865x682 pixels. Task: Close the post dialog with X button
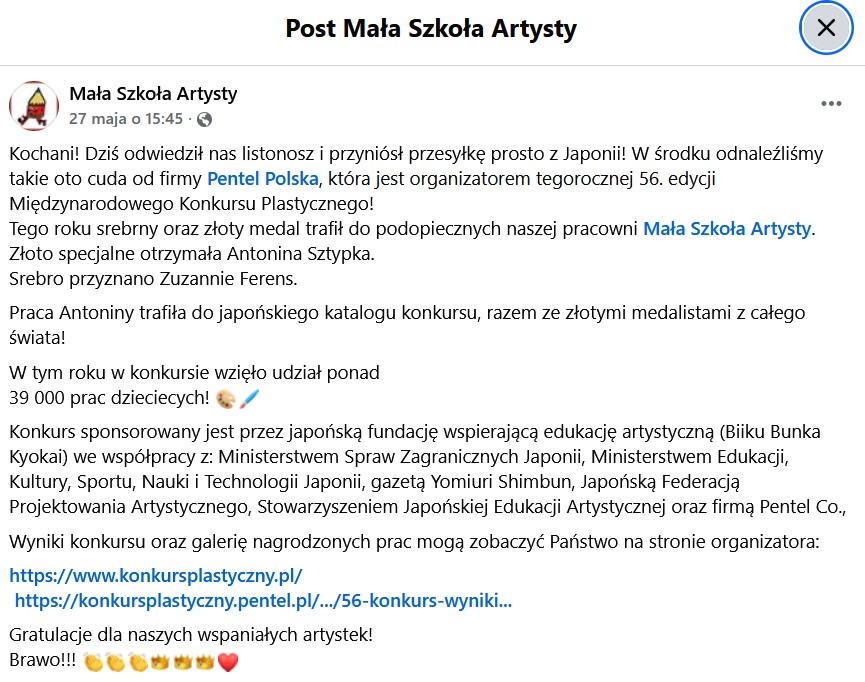pos(826,28)
